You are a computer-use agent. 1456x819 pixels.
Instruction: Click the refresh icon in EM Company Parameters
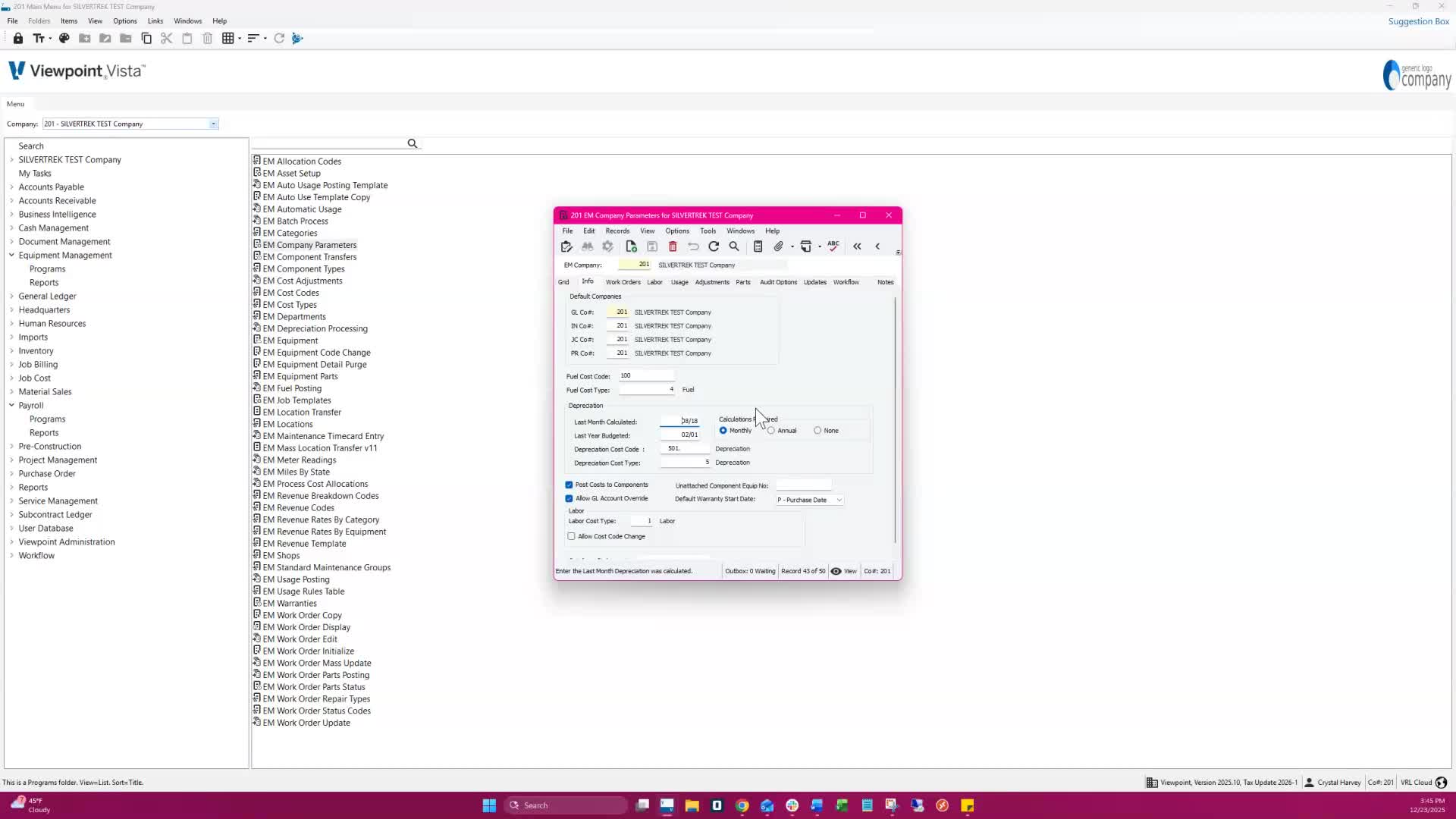[714, 246]
